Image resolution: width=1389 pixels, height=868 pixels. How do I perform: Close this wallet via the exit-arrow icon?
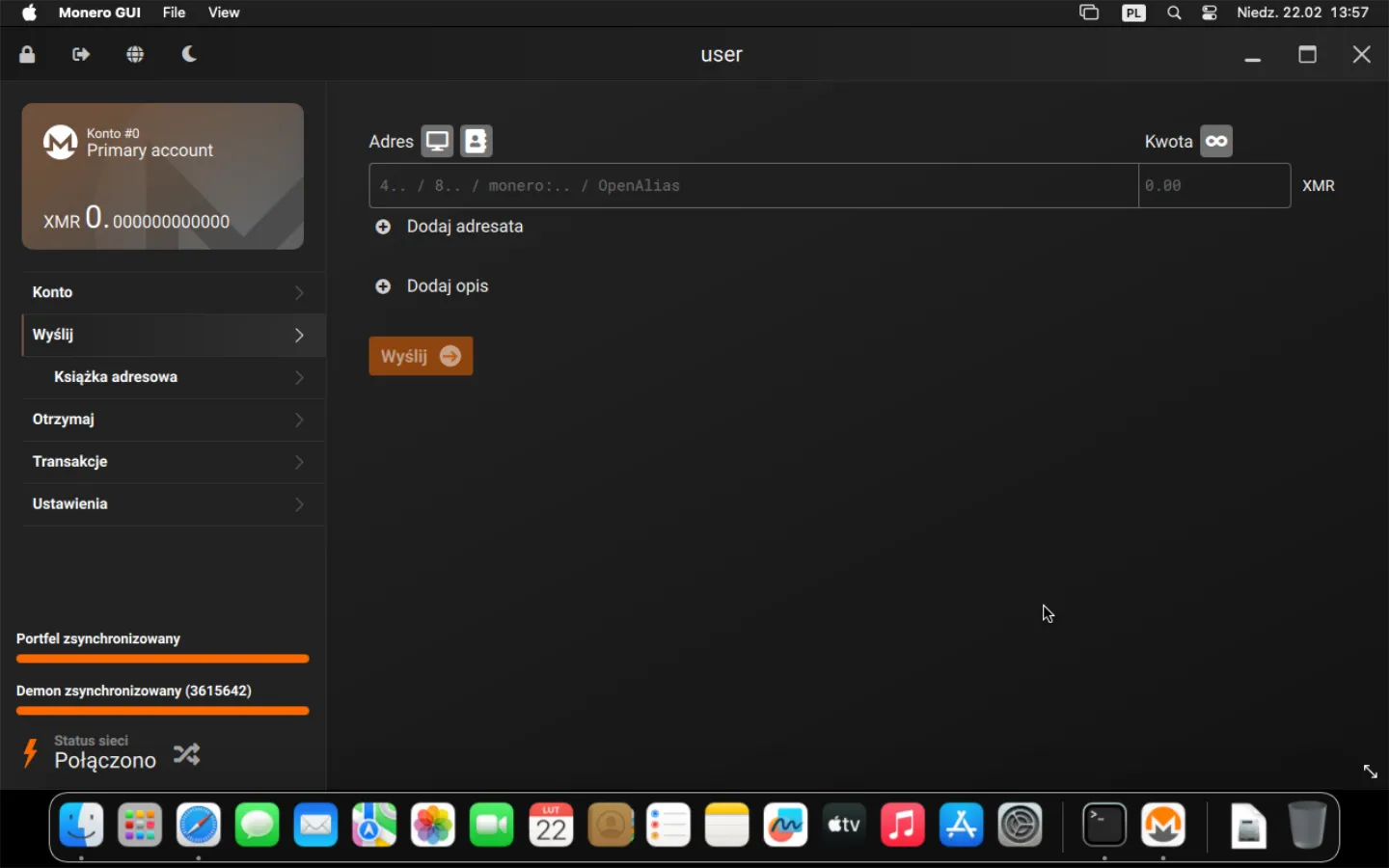click(x=81, y=54)
